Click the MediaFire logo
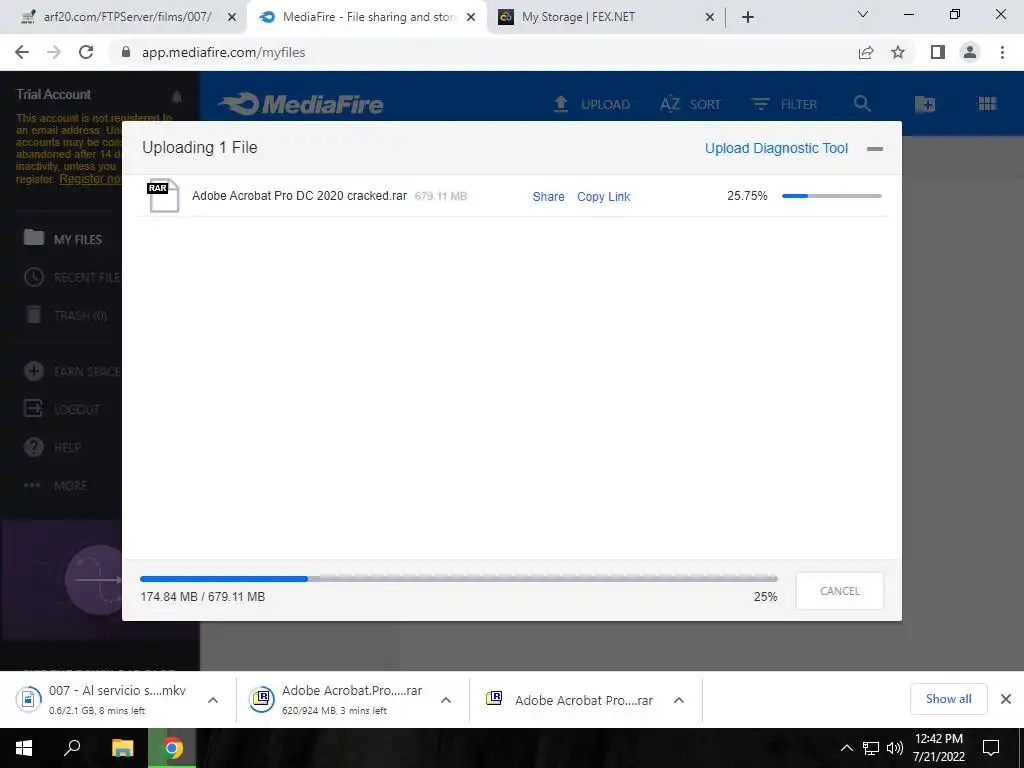 301,104
